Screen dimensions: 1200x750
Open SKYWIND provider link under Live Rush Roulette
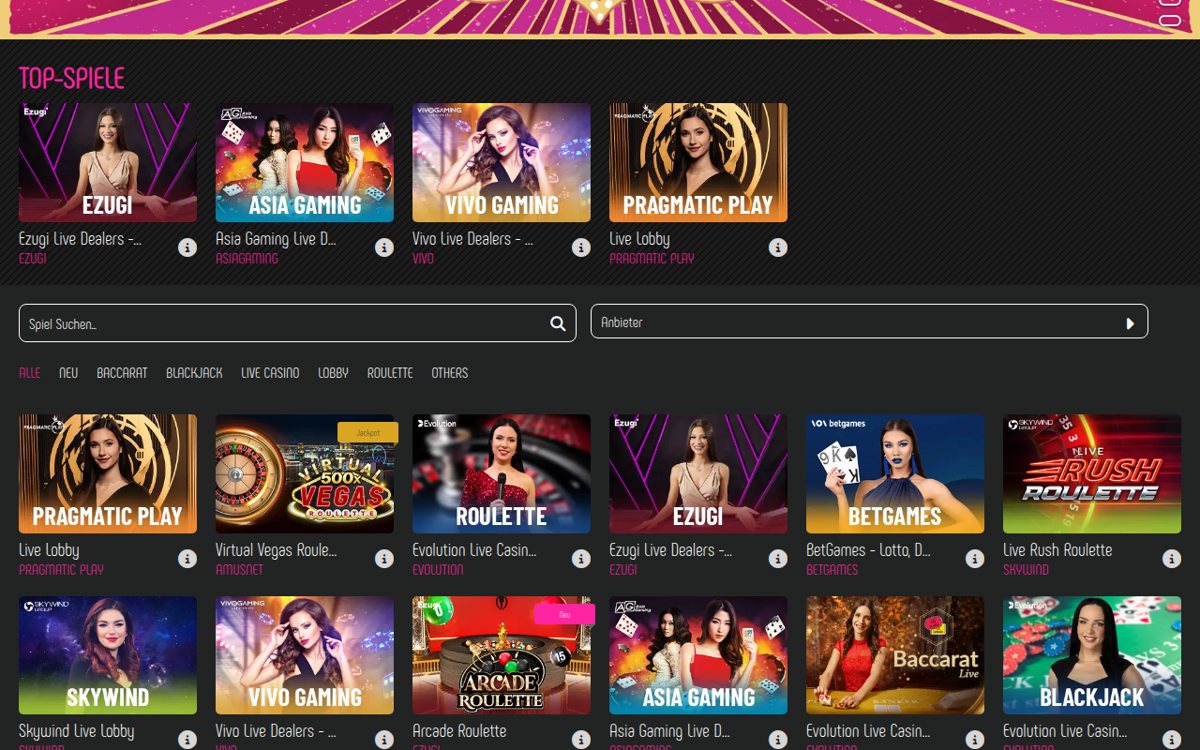coord(1026,569)
